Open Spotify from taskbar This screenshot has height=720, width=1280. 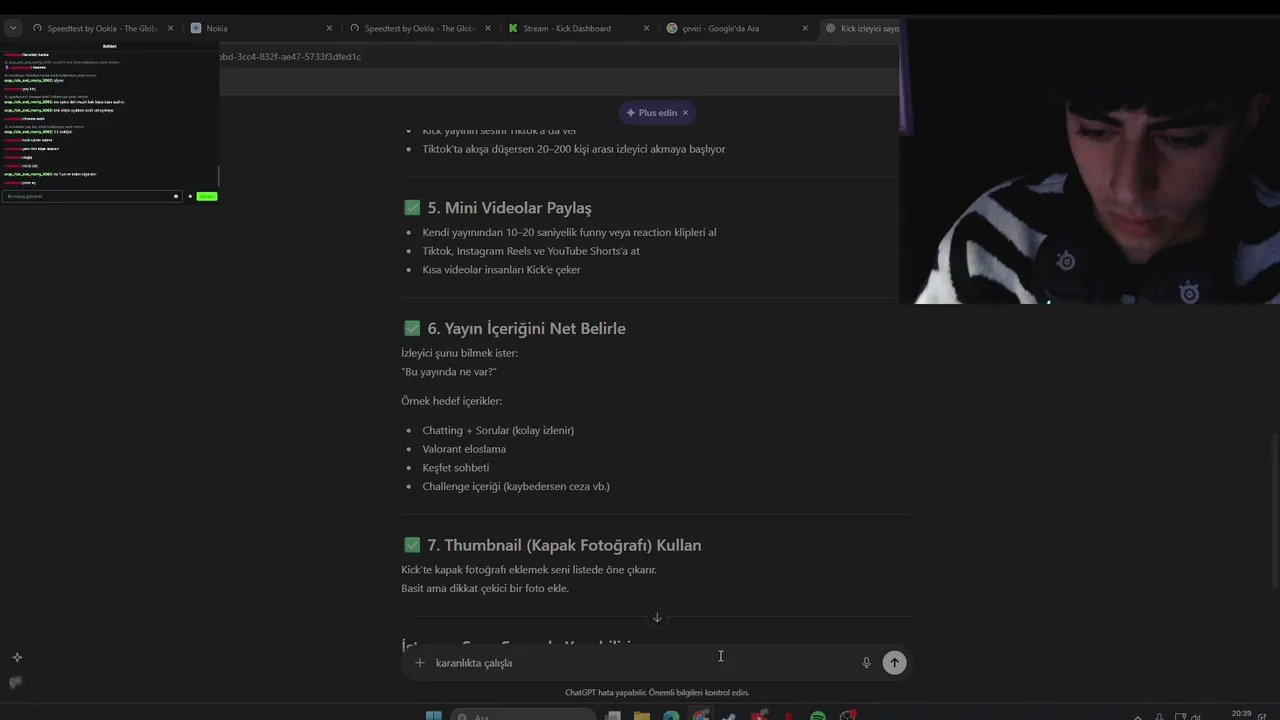[818, 716]
